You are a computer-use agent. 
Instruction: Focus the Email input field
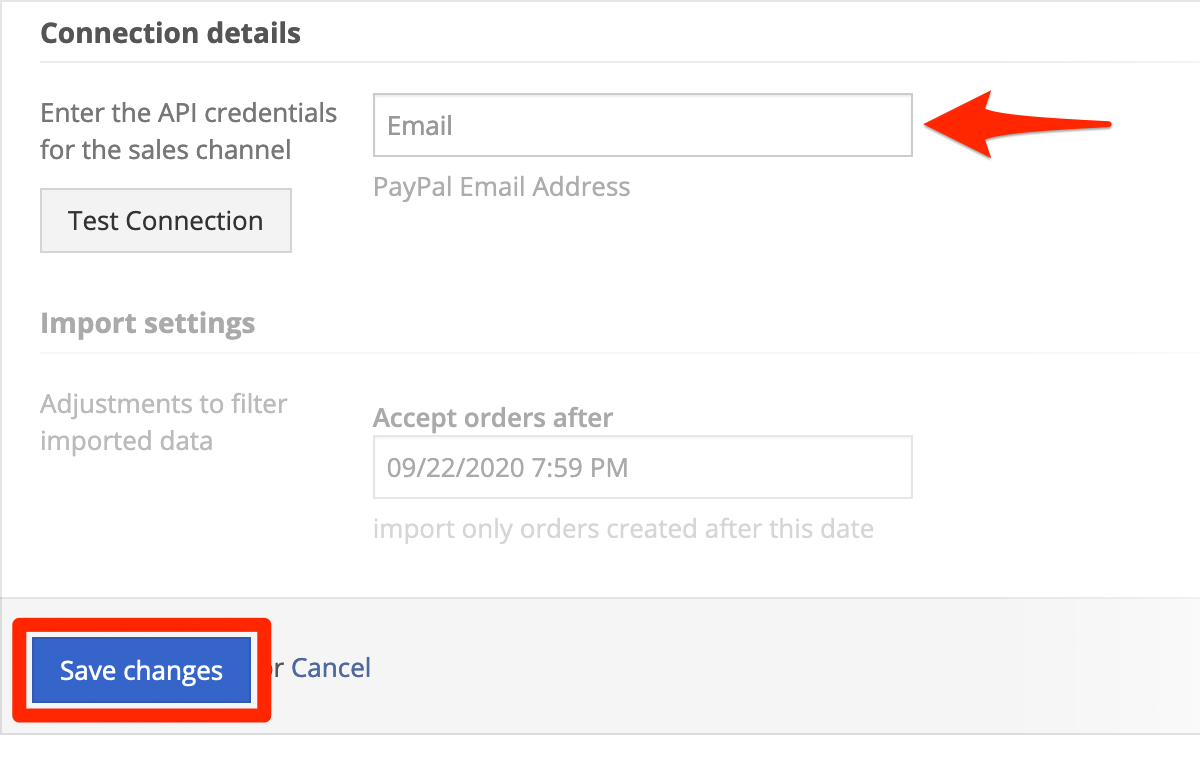click(643, 125)
